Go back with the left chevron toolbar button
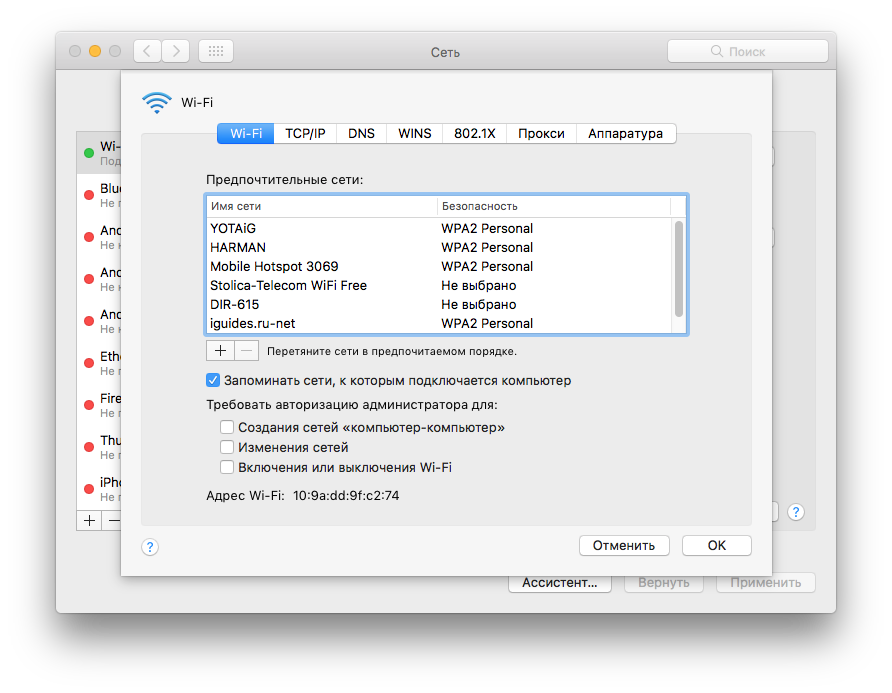 (147, 51)
